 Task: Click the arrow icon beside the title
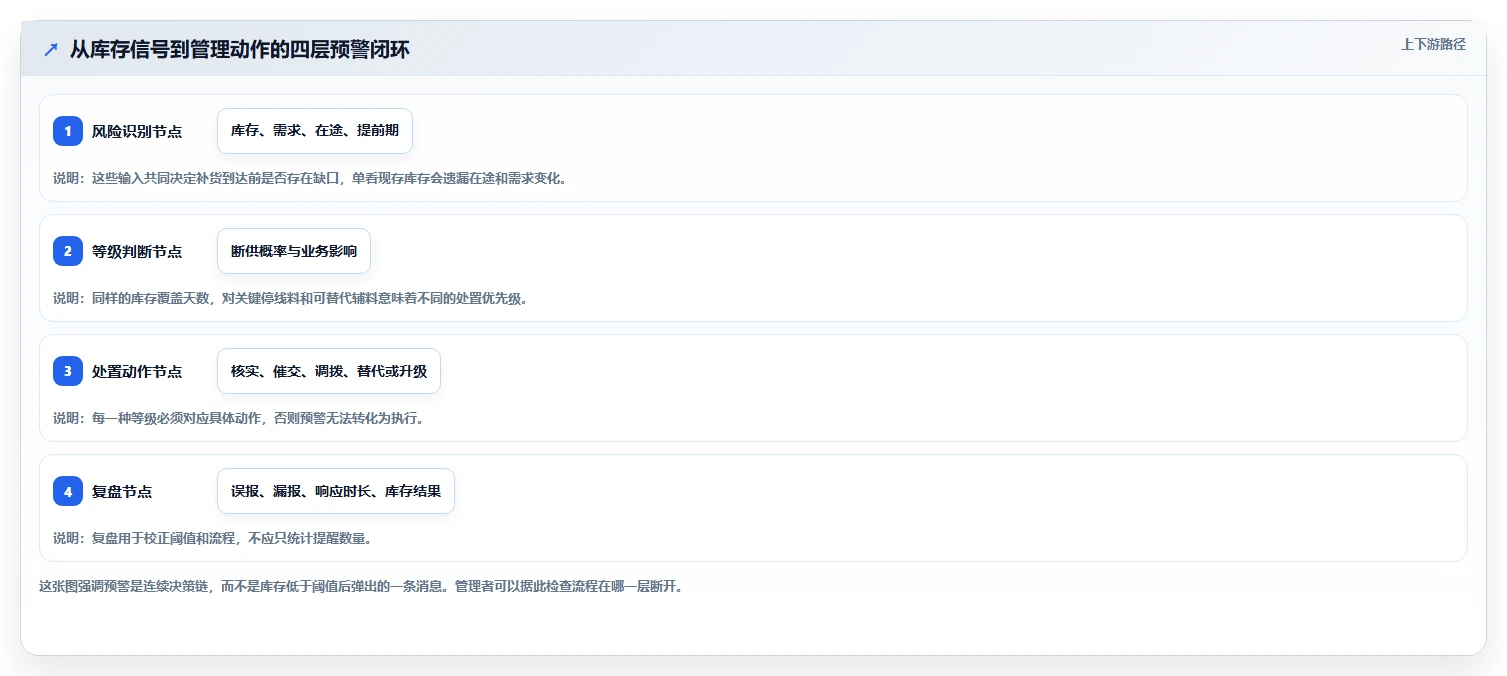51,49
